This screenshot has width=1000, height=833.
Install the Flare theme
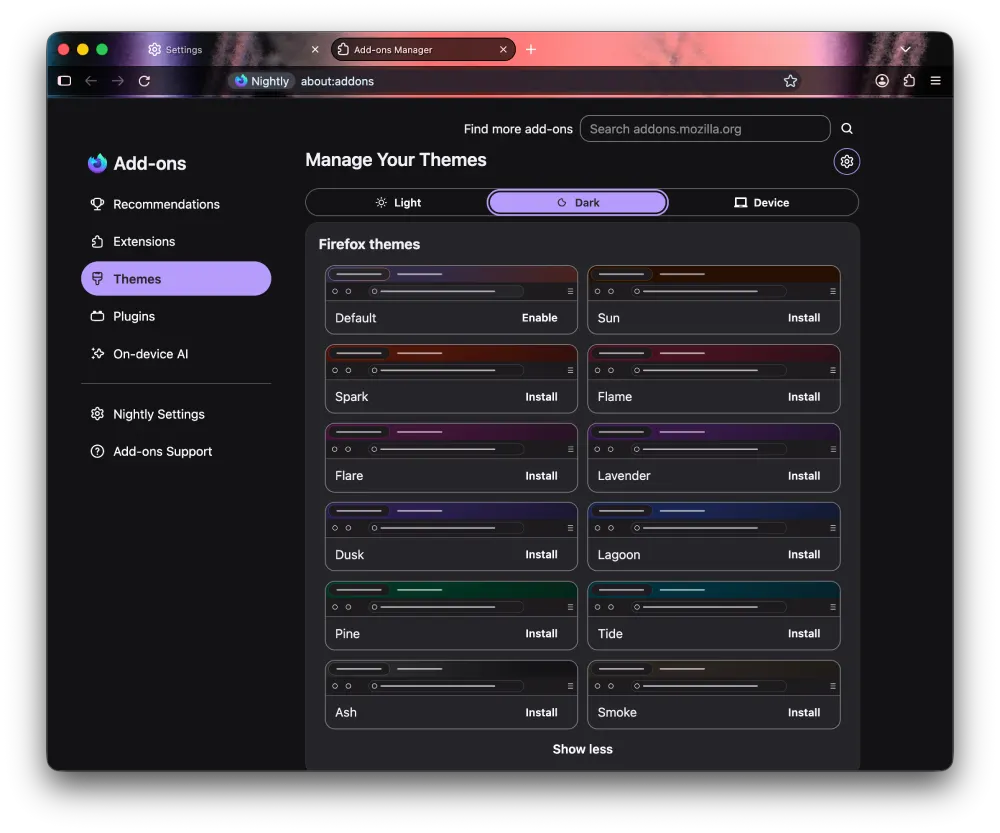[x=541, y=476]
